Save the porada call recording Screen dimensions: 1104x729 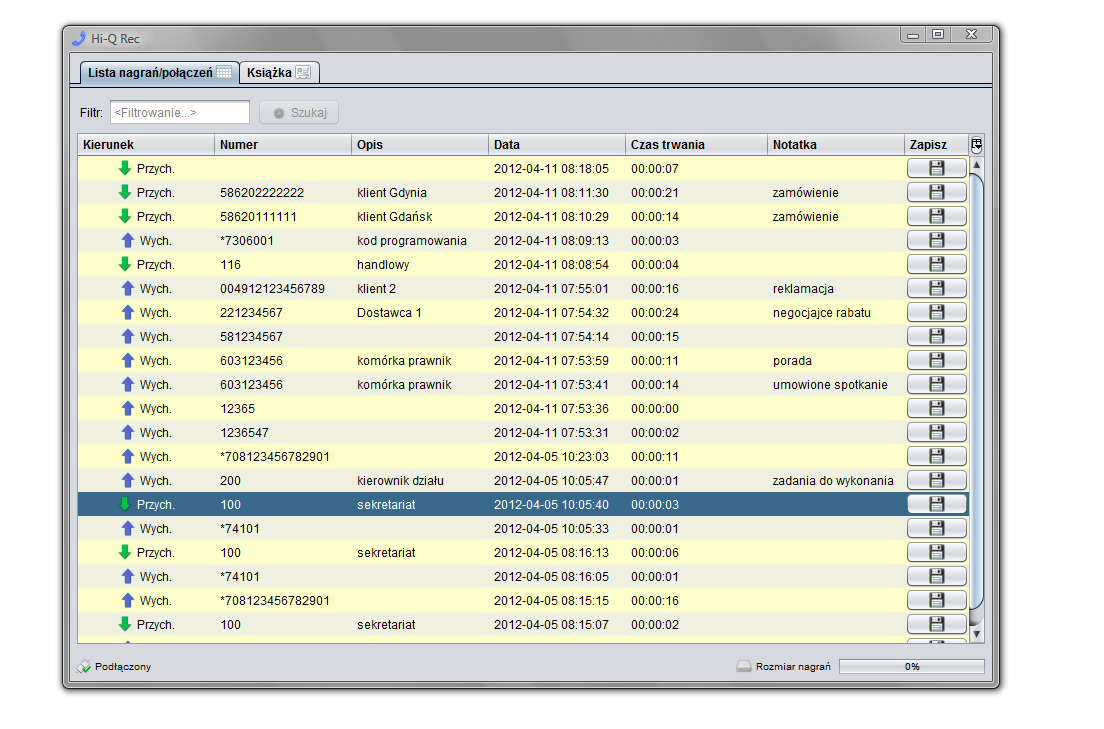coord(936,359)
